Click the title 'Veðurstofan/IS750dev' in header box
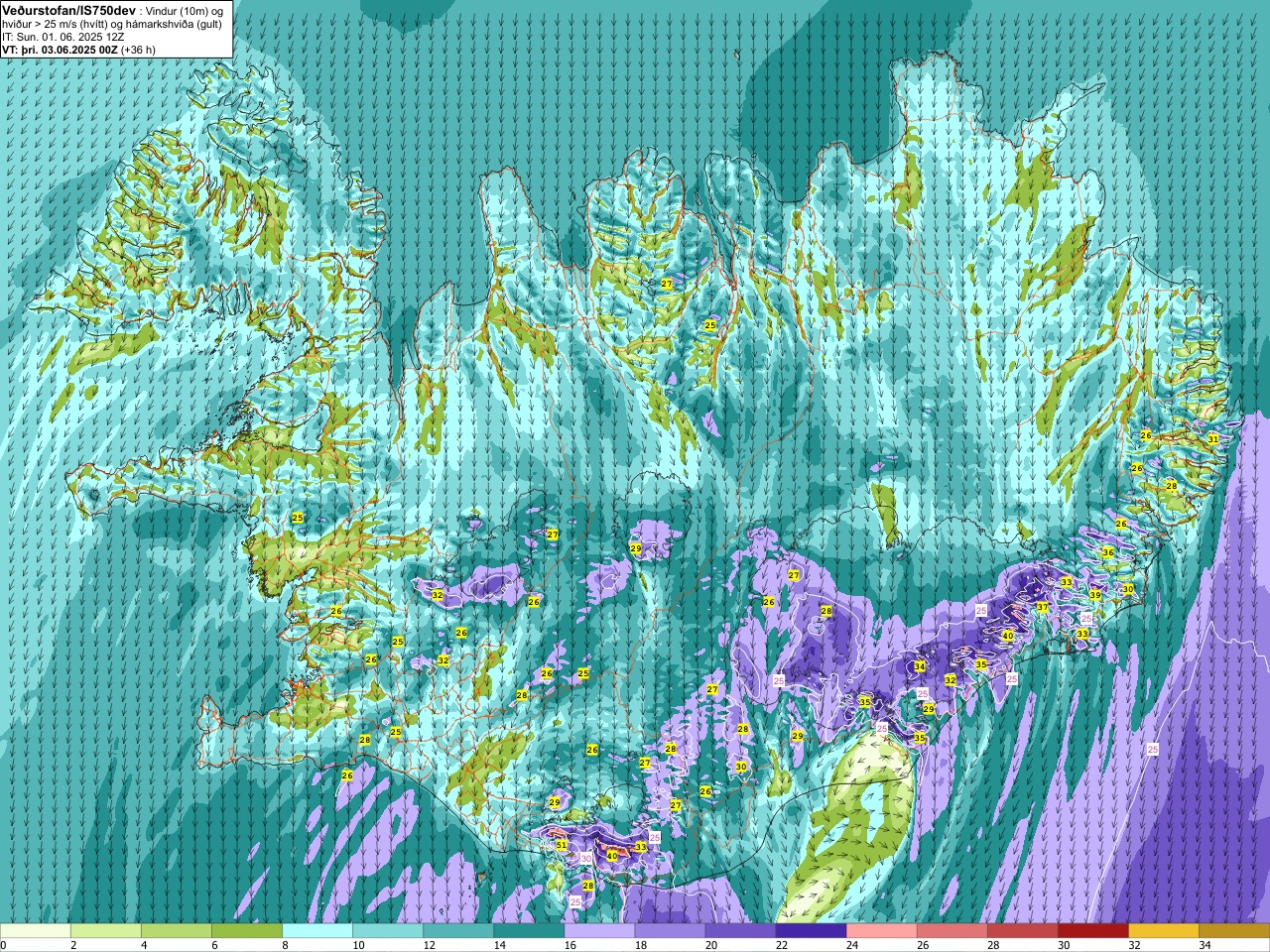The image size is (1270, 952). (x=68, y=9)
